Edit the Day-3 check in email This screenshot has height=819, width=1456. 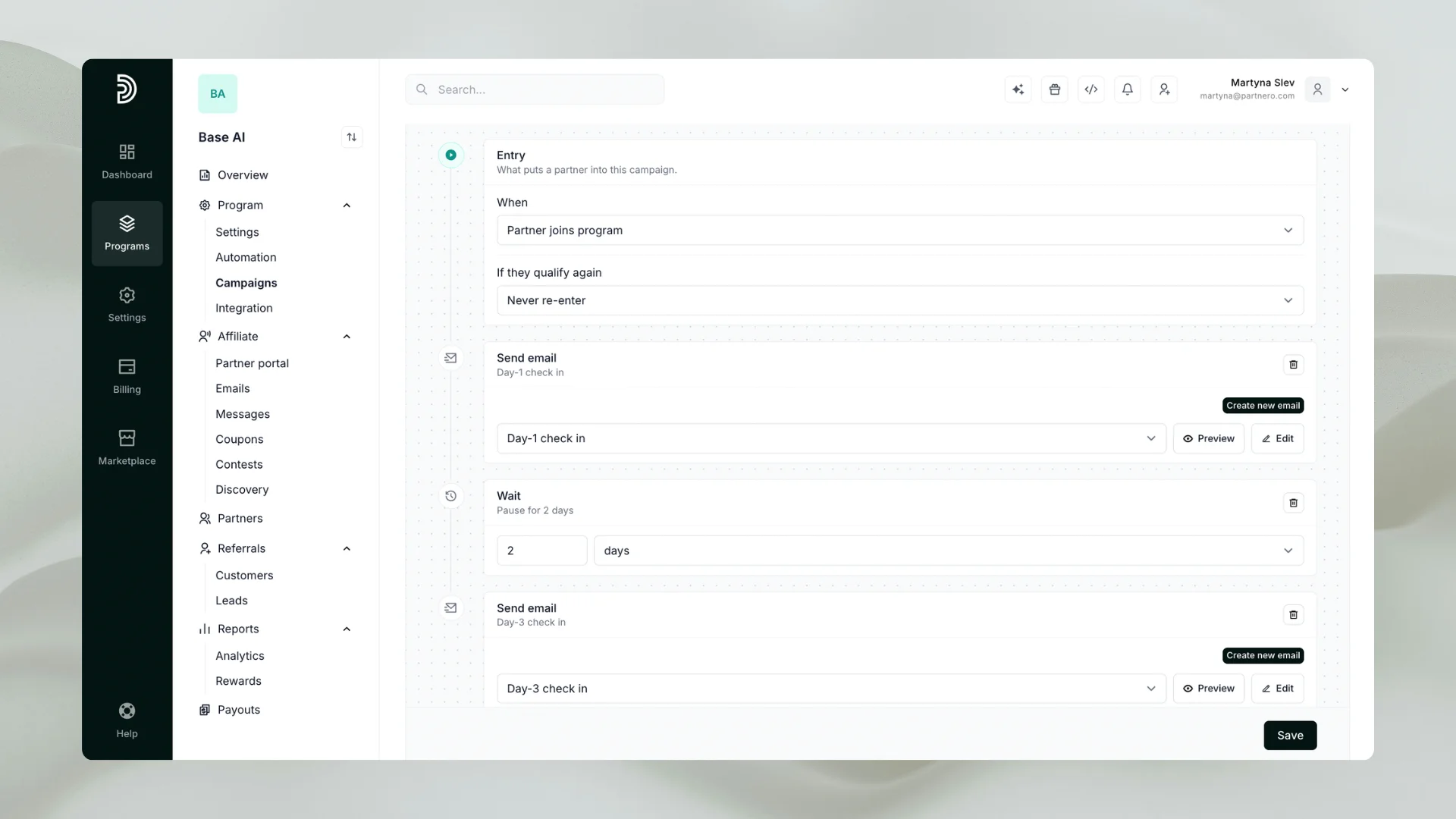coord(1277,689)
